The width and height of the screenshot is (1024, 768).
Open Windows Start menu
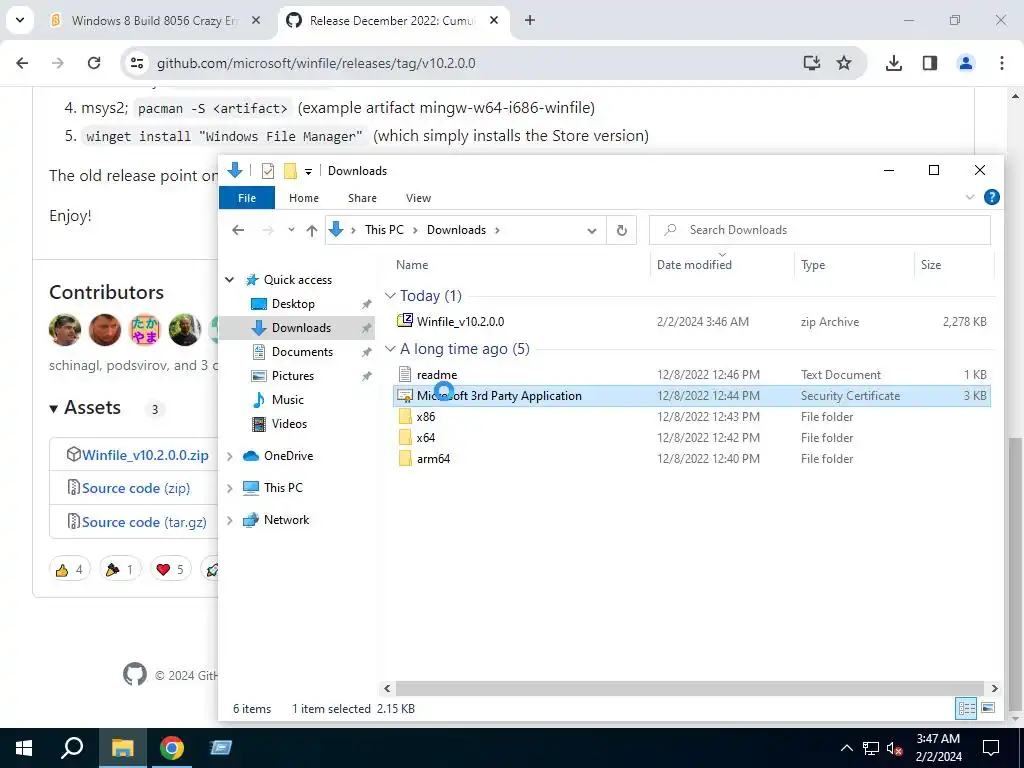[x=24, y=748]
